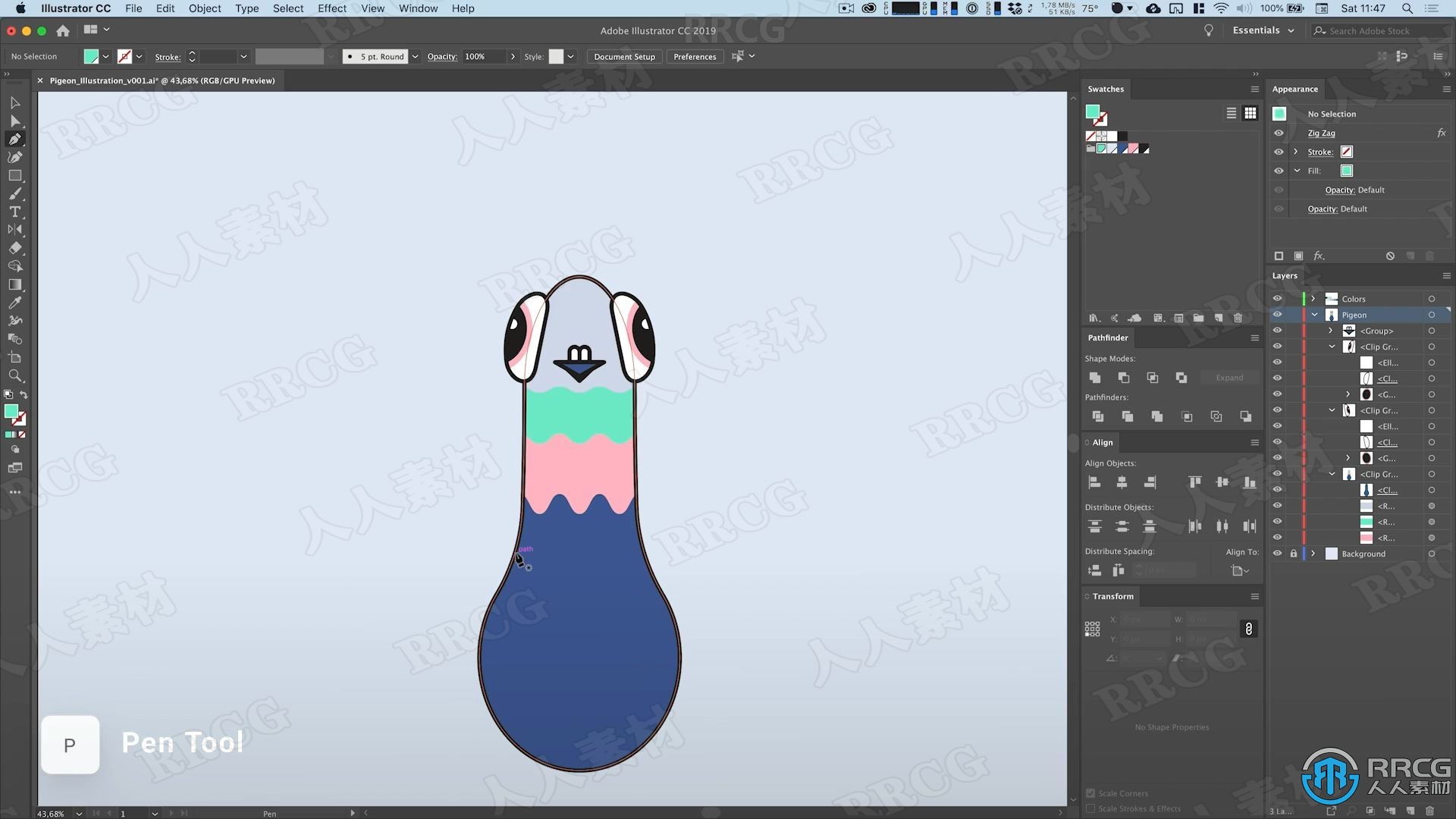The width and height of the screenshot is (1456, 819).
Task: Expand the Colors layer
Action: click(x=1313, y=299)
